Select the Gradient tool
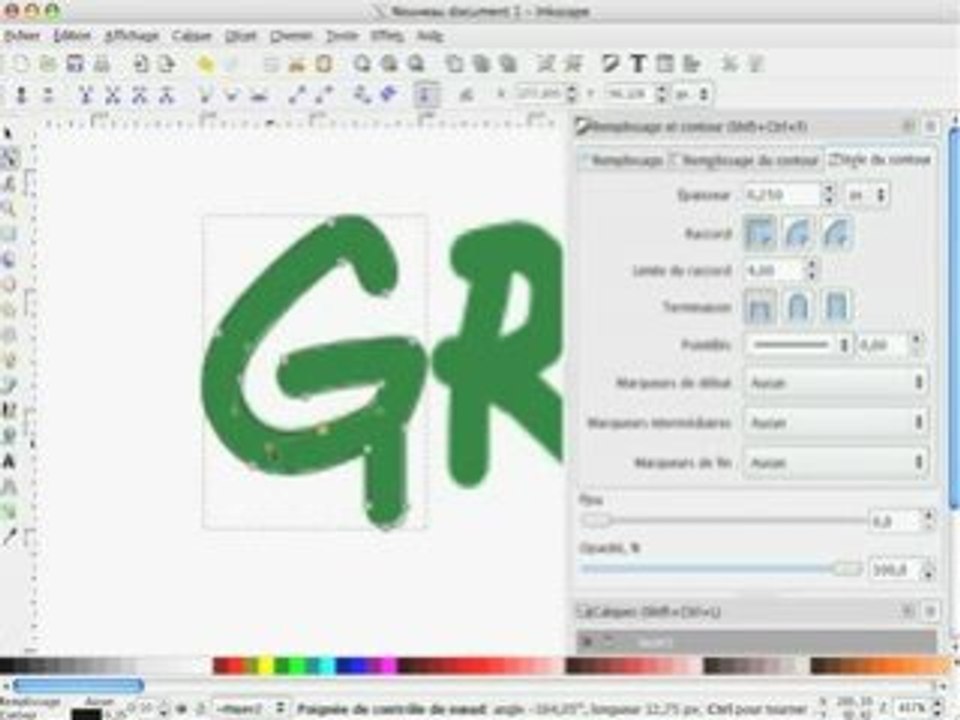This screenshot has height=720, width=960. (x=9, y=512)
